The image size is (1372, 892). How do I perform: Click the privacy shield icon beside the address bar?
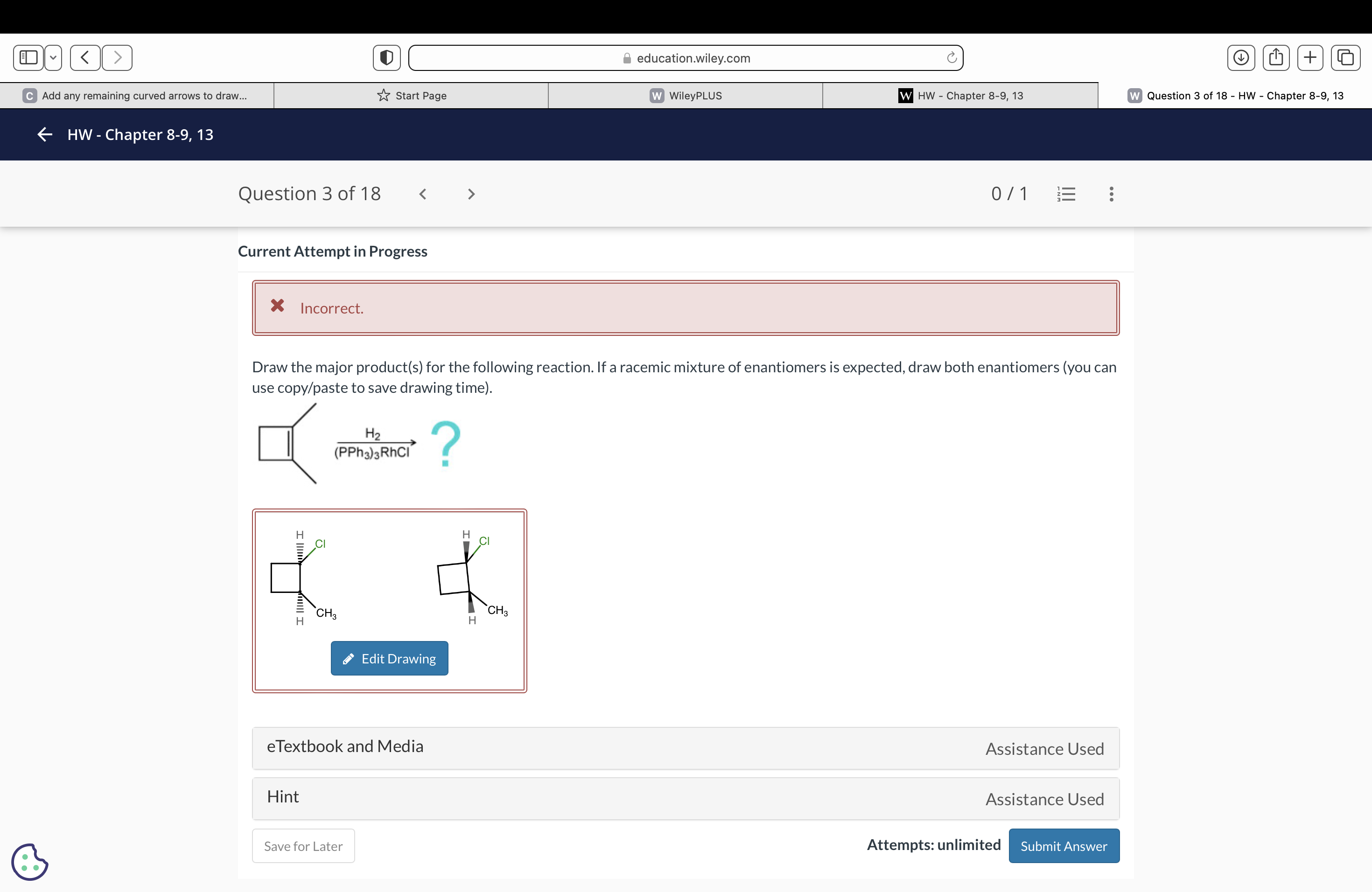point(385,57)
